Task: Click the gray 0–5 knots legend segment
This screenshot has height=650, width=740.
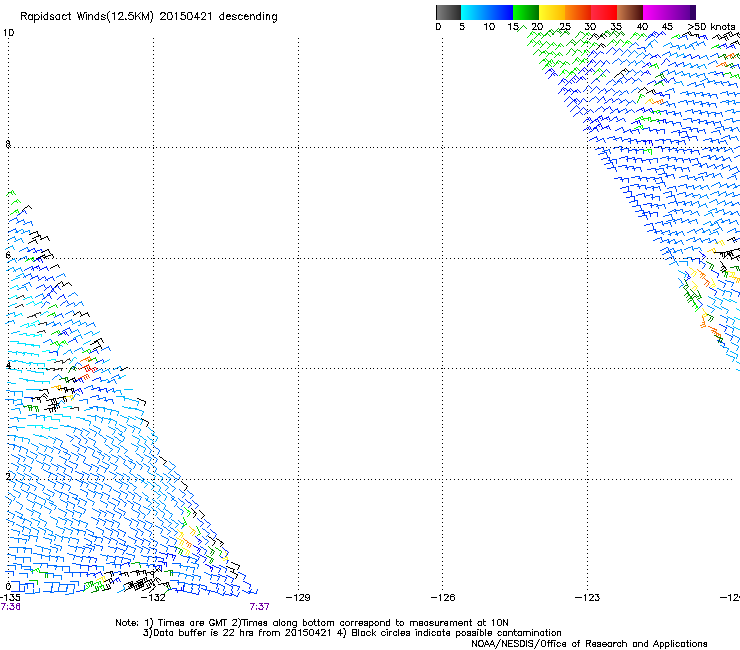Action: pos(448,12)
